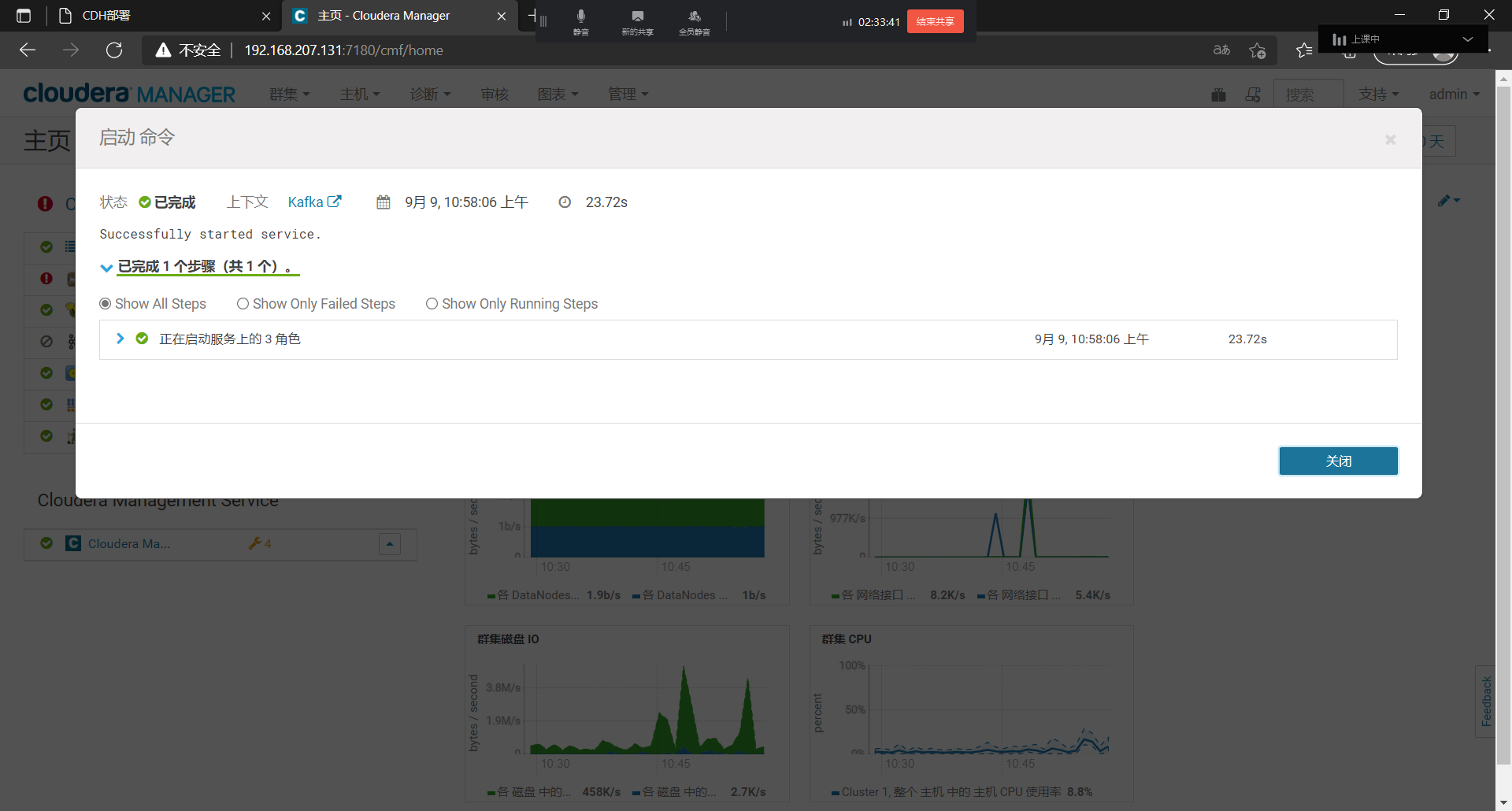Click the running commands icon in header

pyautogui.click(x=1253, y=94)
